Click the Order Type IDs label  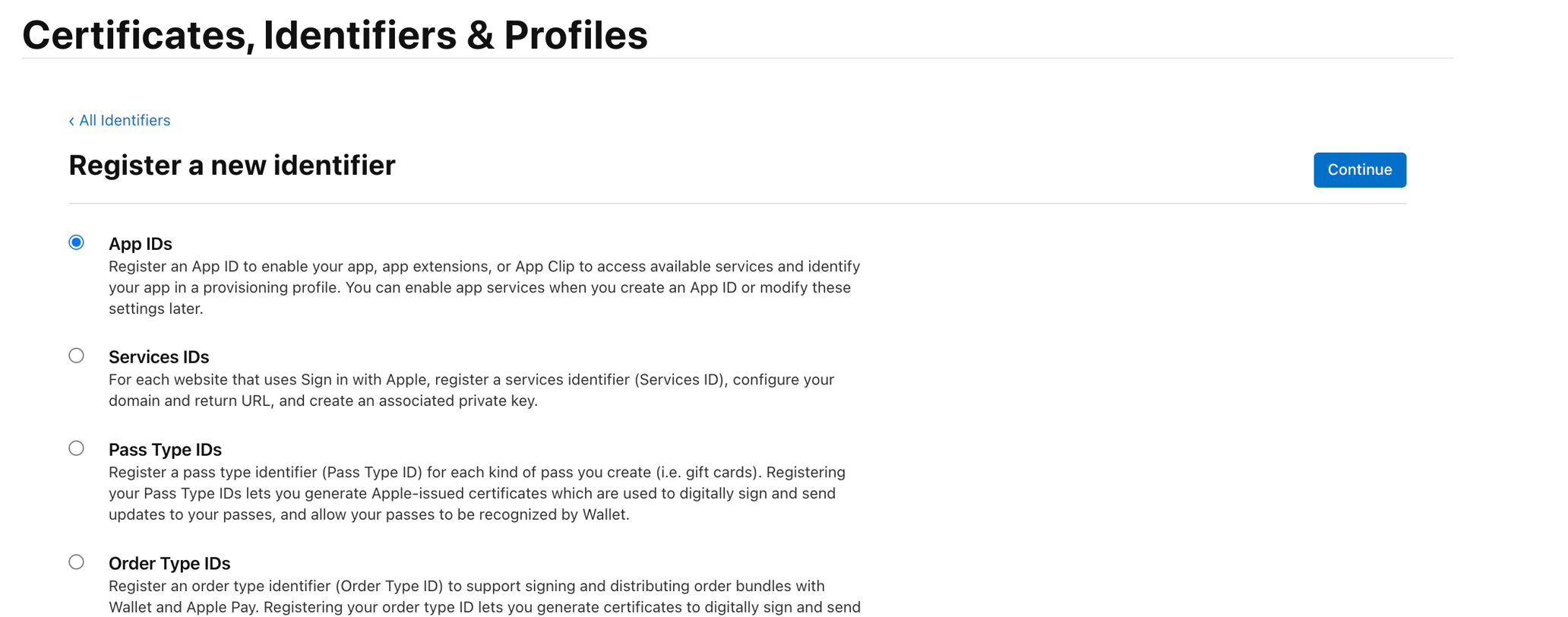click(169, 563)
